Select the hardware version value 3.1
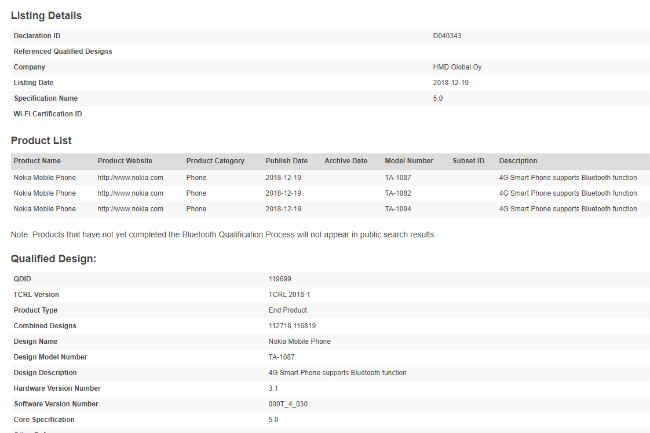650x433 pixels. tap(273, 389)
